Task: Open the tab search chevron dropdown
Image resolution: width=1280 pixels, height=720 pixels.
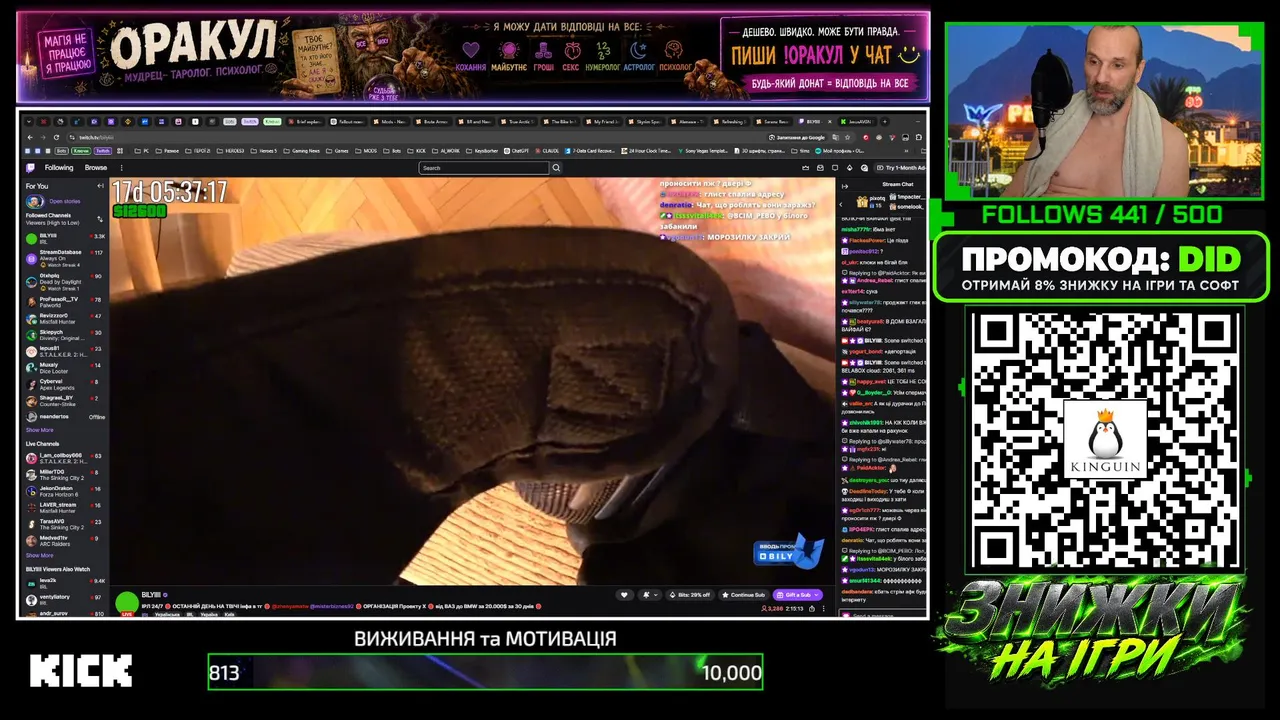Action: pyautogui.click(x=30, y=121)
